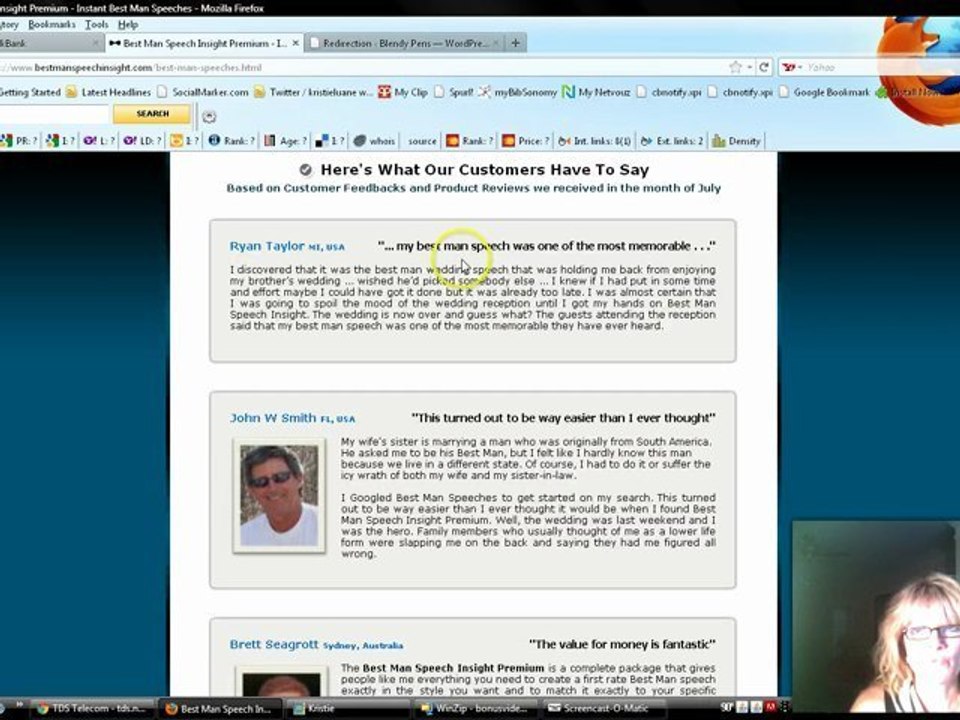Click quote 'The value for money is fantastic'
Screen dimensions: 960x720
(x=622, y=645)
